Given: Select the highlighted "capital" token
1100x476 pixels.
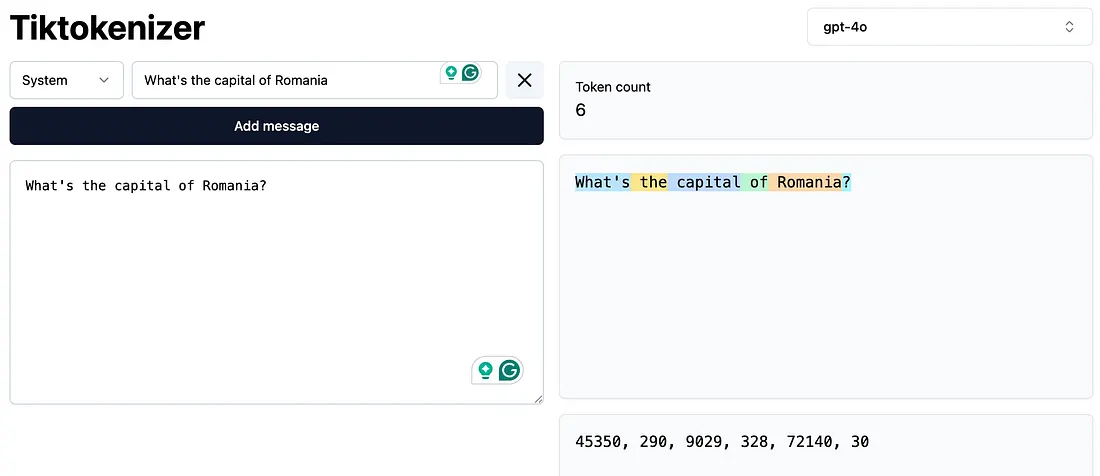Looking at the screenshot, I should click(x=707, y=182).
